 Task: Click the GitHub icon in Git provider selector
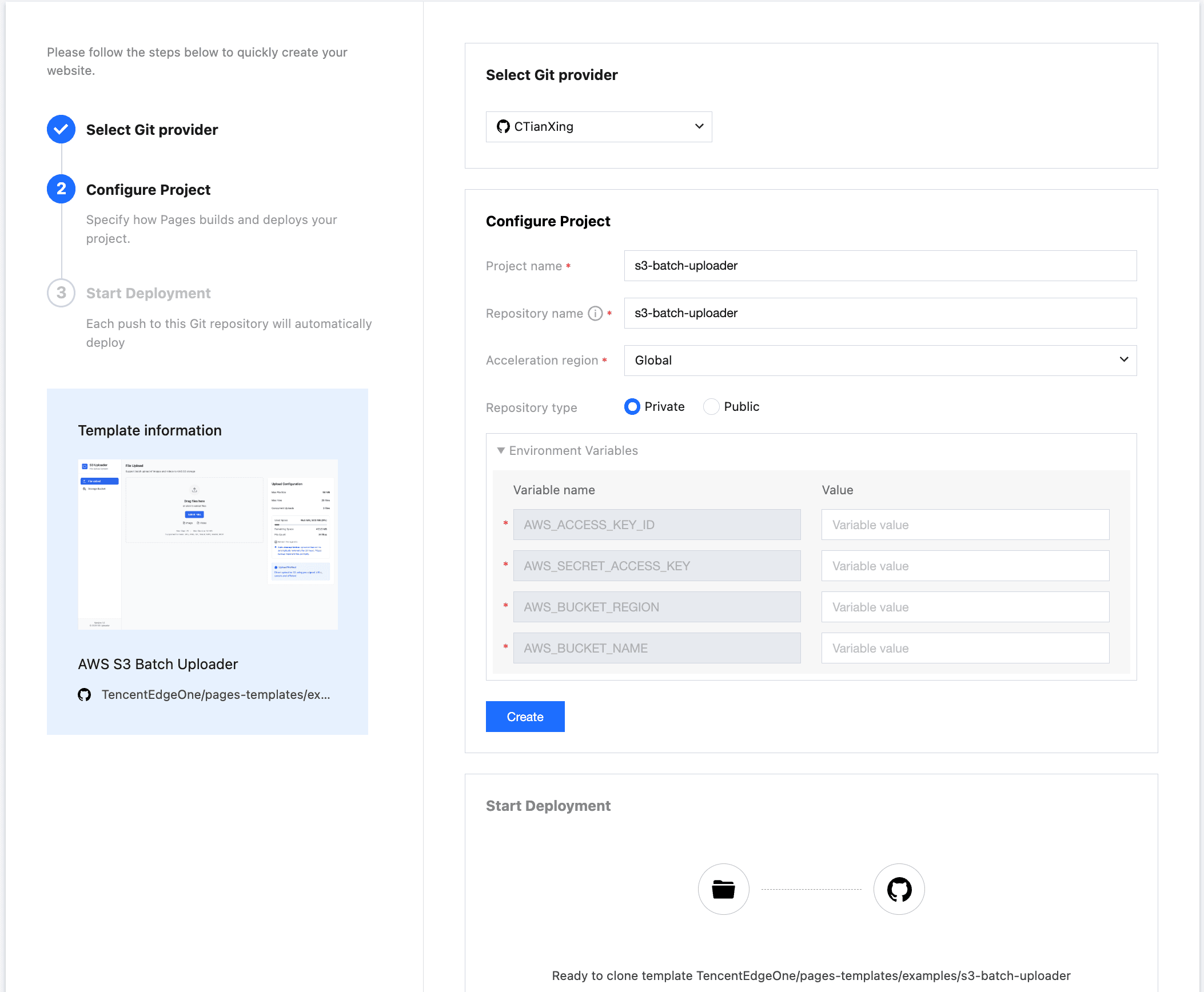click(503, 126)
